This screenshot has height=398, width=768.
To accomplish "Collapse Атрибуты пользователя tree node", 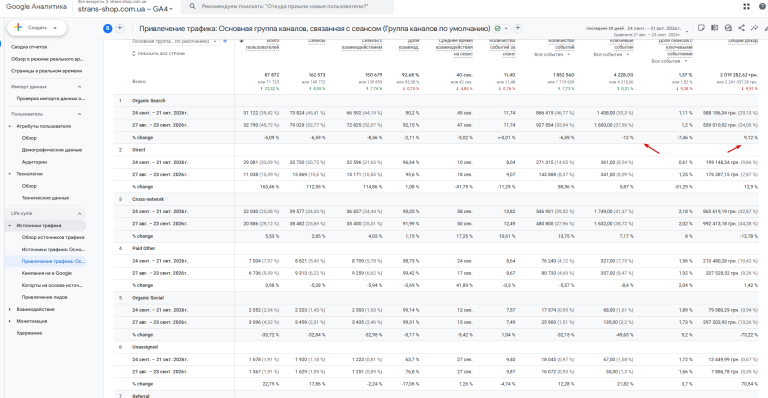I will (x=10, y=126).
